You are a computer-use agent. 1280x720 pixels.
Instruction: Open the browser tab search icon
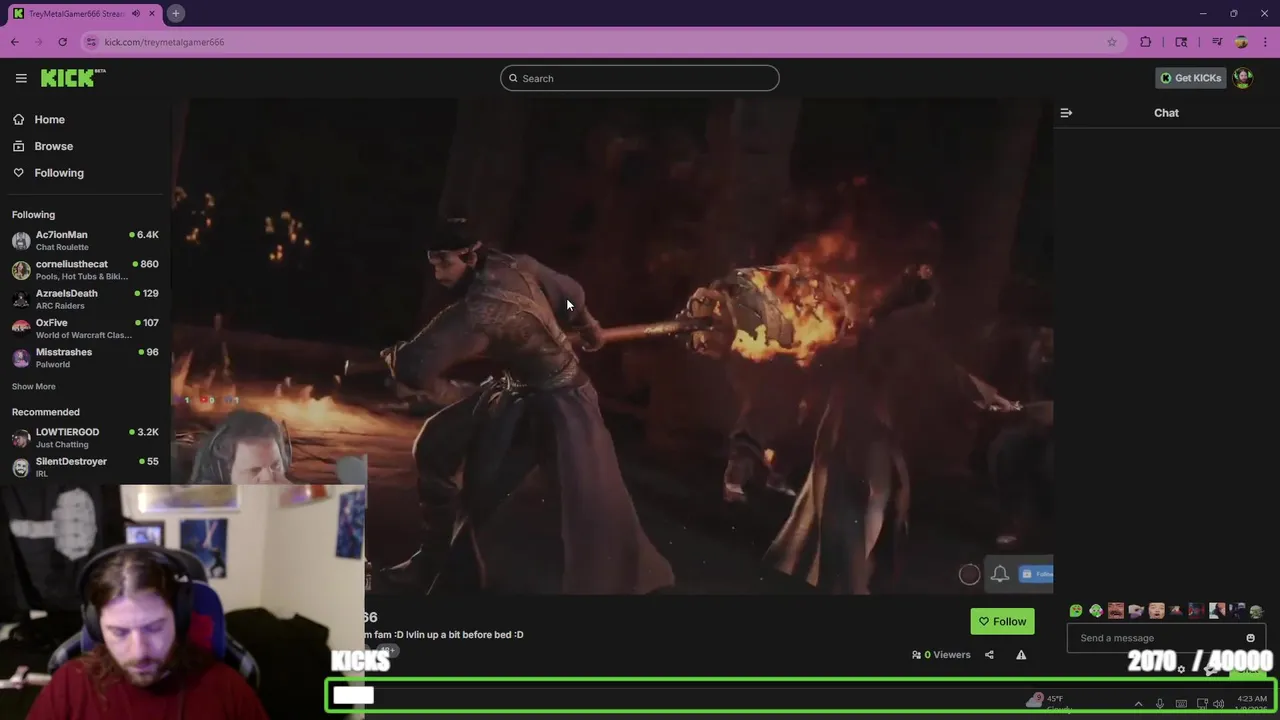(1181, 42)
